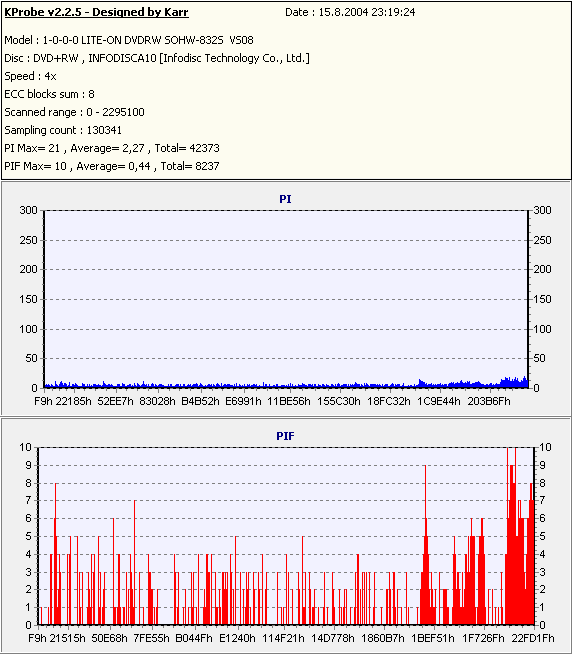Select the Date 15.8.2004 23:19:24 text
Image resolution: width=572 pixels, height=654 pixels.
pyautogui.click(x=350, y=13)
